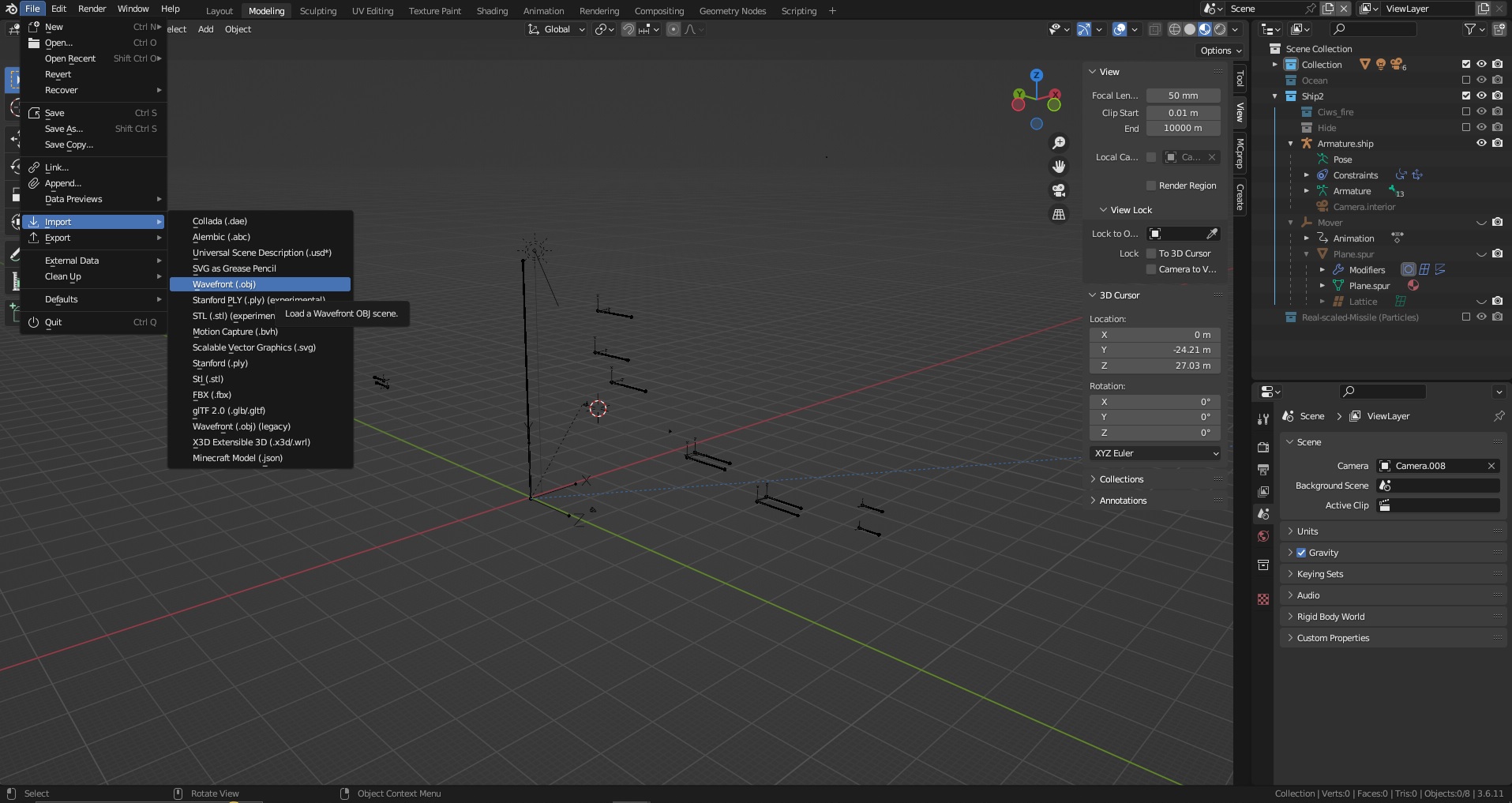Collapse the Ship2 collection tree
The width and height of the screenshot is (1512, 803).
click(x=1274, y=96)
